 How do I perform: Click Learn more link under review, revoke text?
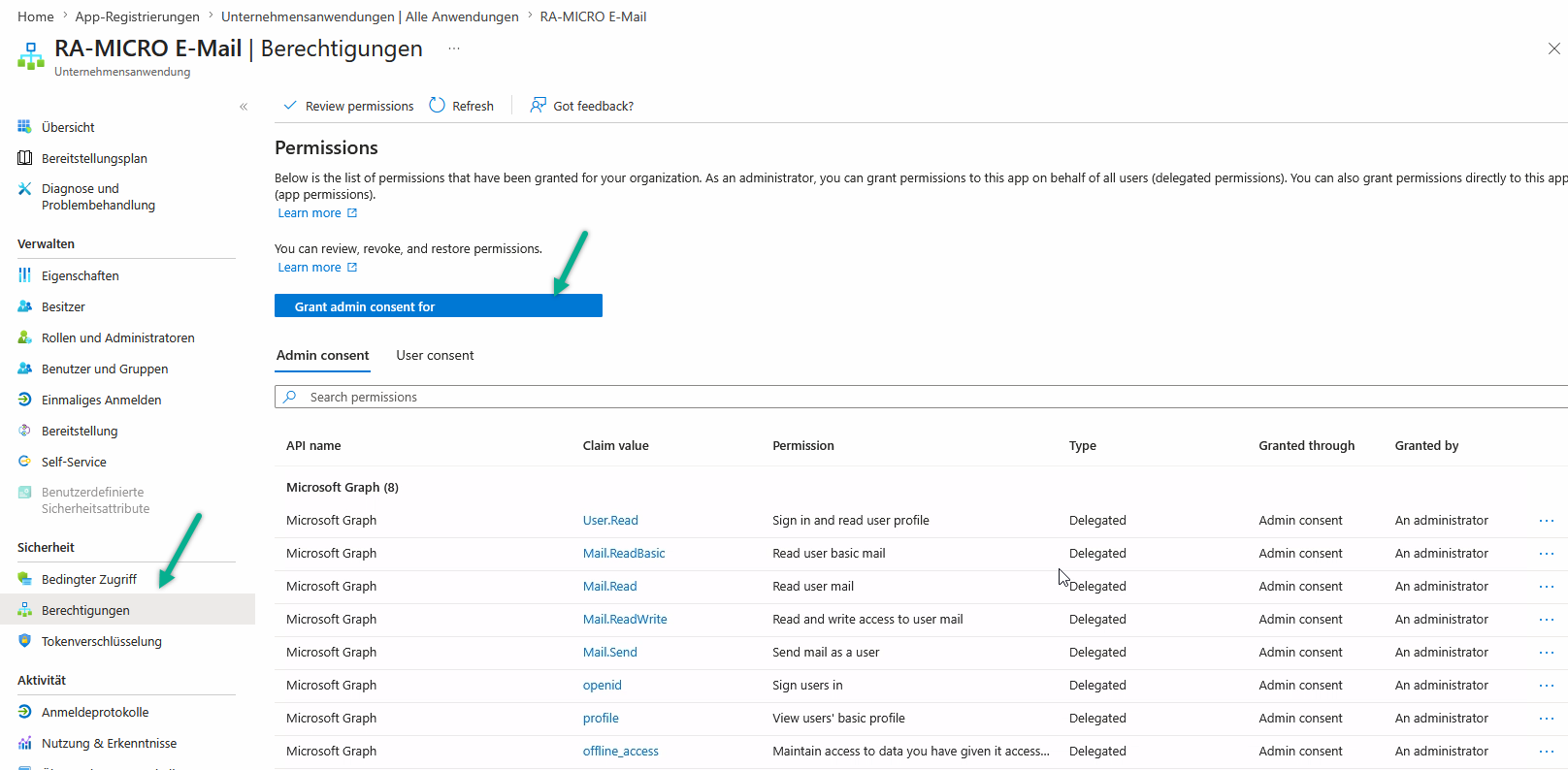pyautogui.click(x=317, y=268)
